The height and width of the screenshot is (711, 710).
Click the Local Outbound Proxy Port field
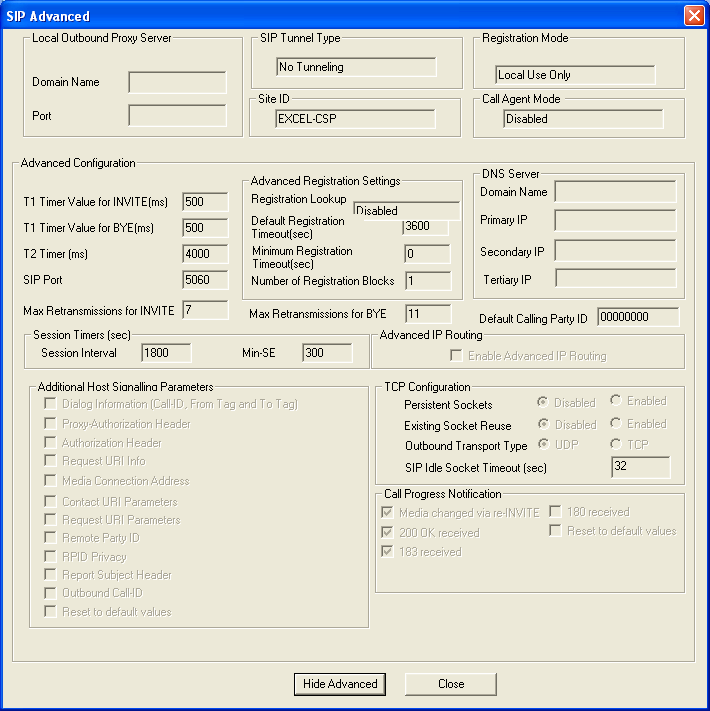tap(177, 116)
